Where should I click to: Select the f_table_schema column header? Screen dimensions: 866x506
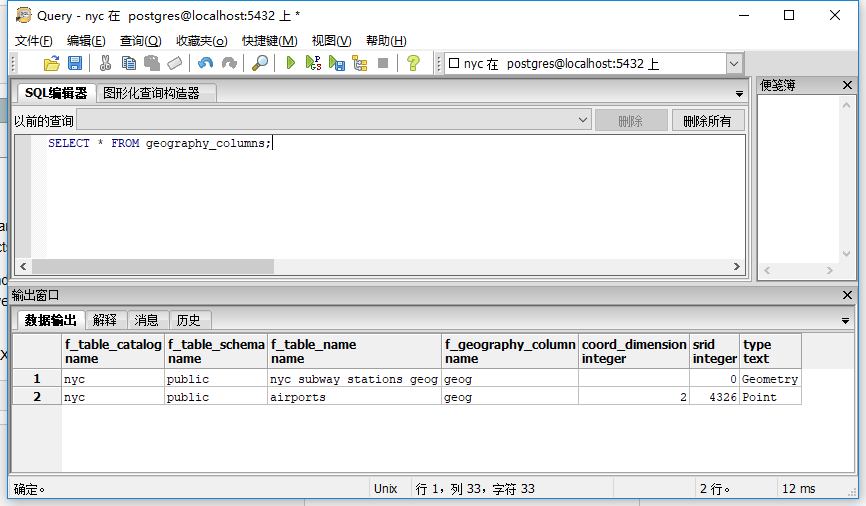pos(216,351)
